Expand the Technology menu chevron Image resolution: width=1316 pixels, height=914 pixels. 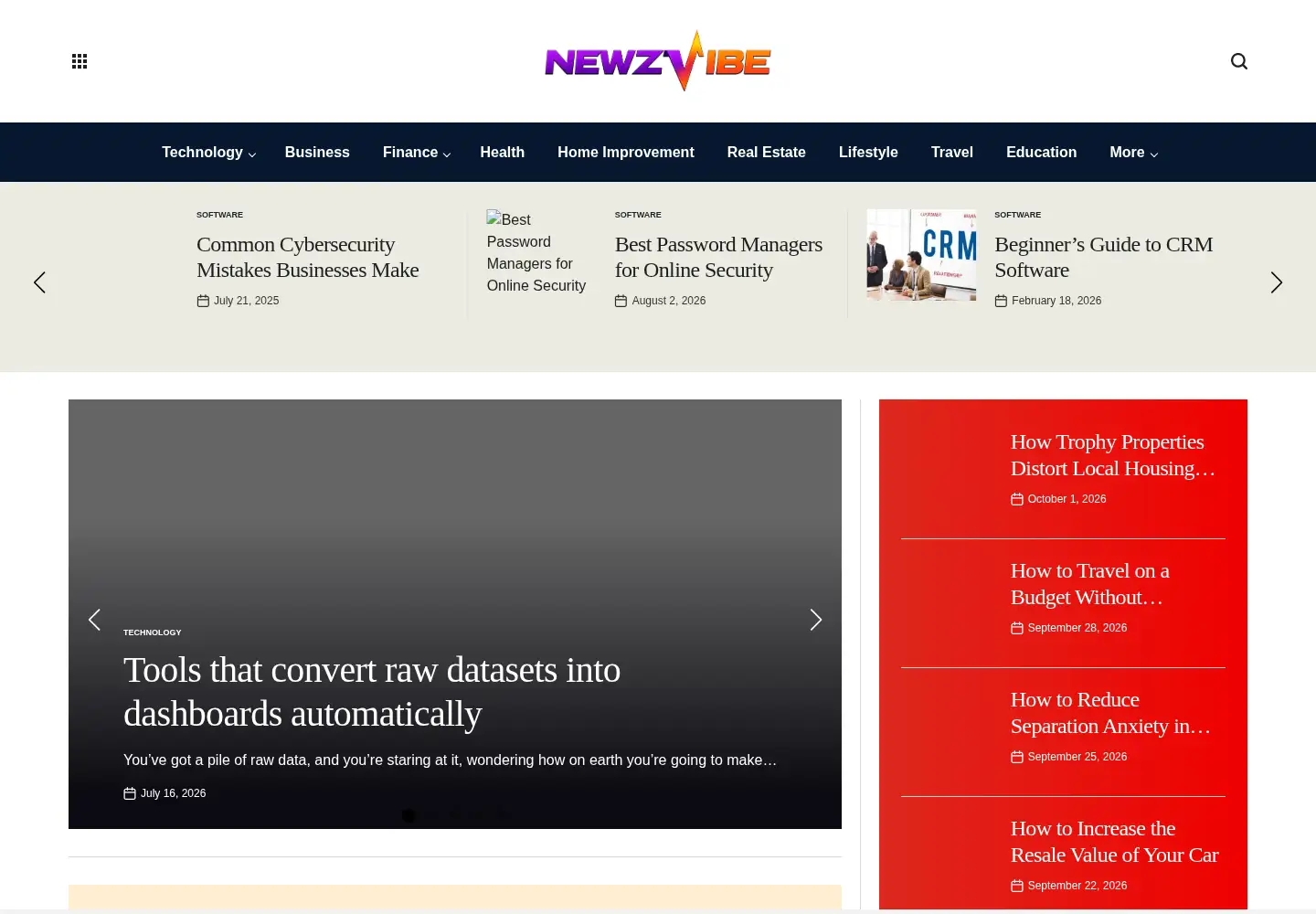(252, 154)
